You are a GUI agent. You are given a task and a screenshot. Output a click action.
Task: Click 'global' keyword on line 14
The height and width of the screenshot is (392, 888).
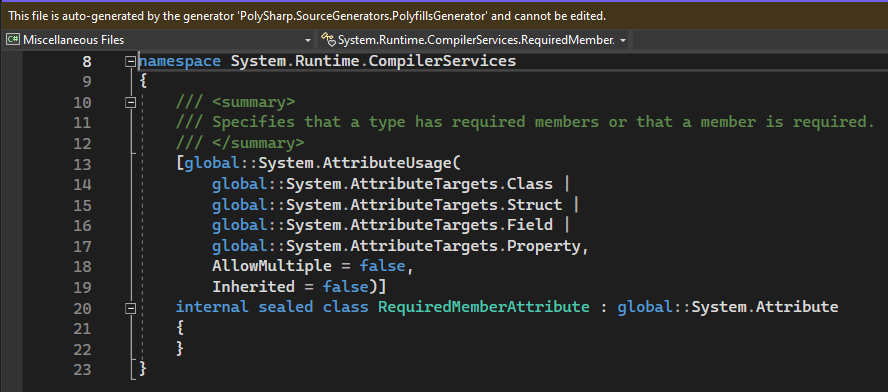pyautogui.click(x=240, y=184)
